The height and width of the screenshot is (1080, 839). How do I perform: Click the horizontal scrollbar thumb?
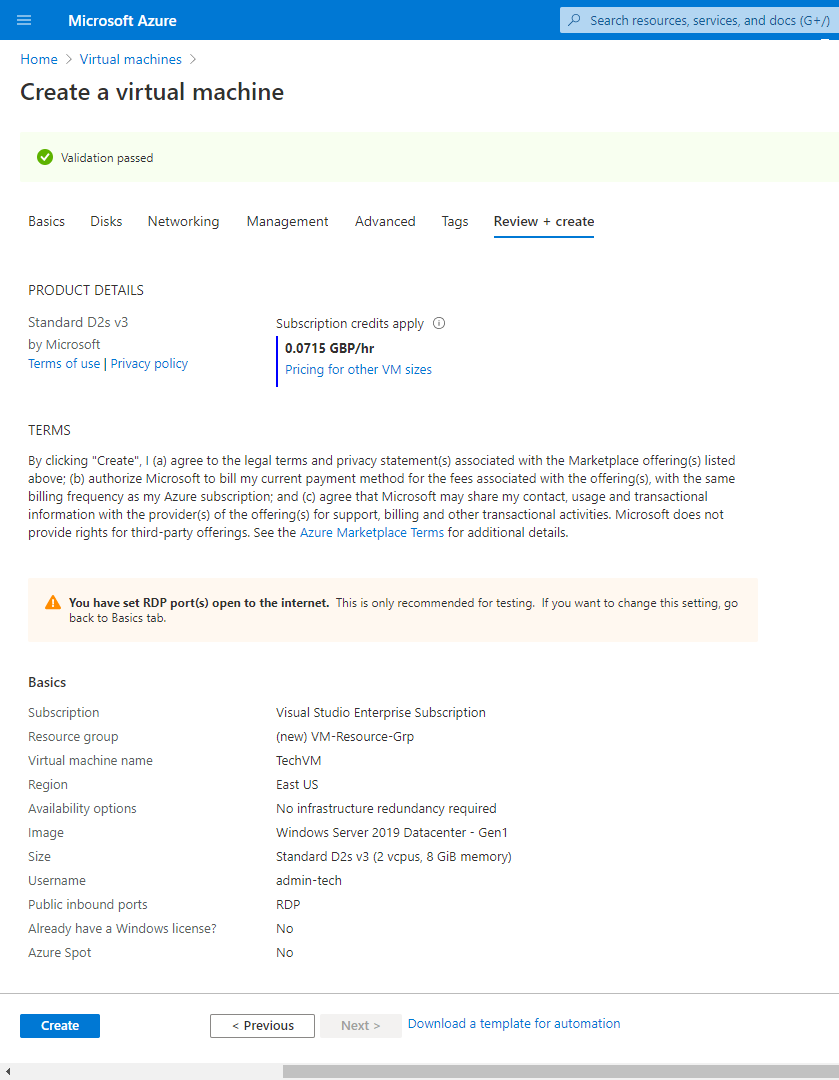(x=561, y=1071)
